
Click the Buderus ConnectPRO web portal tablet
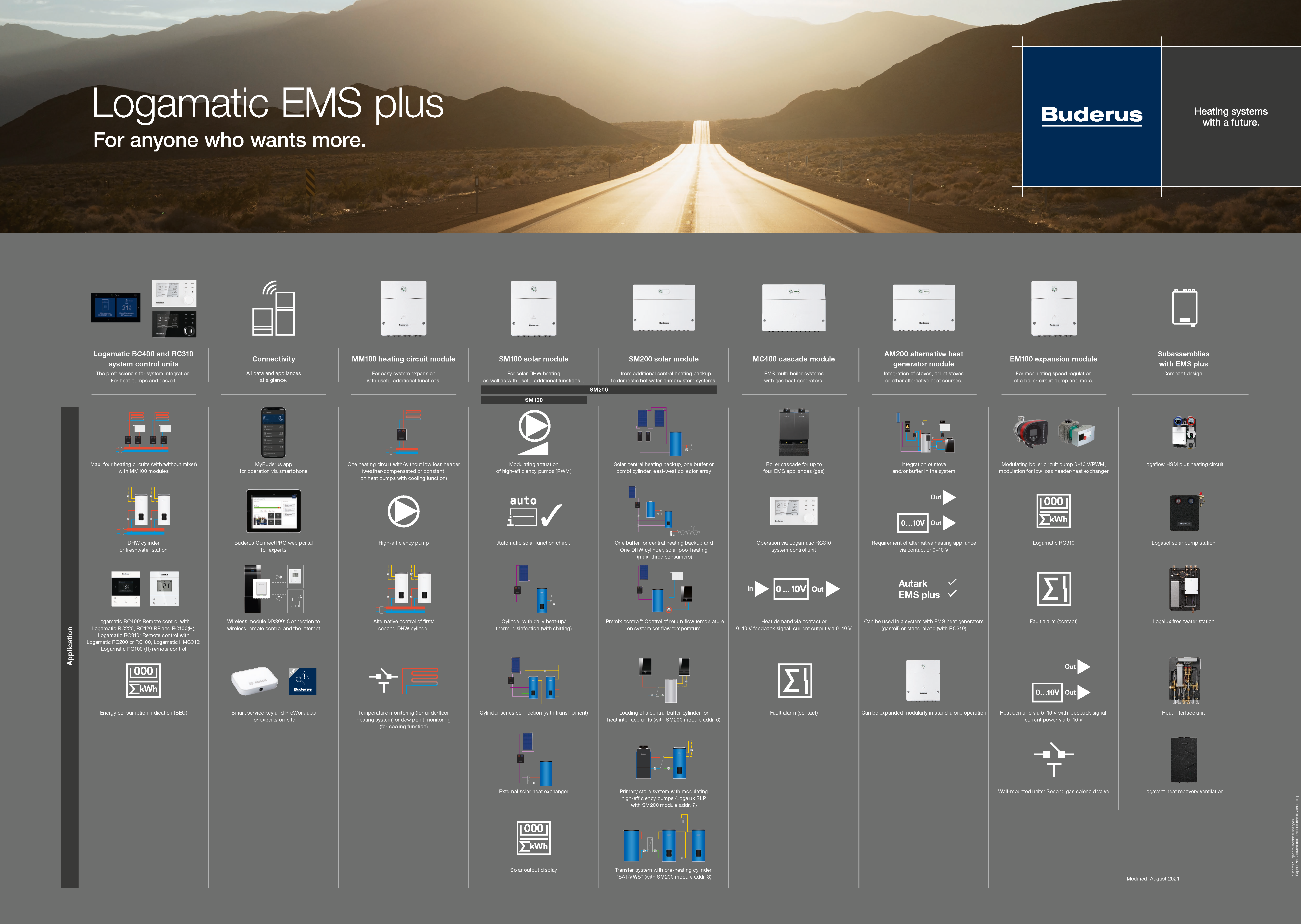(274, 511)
